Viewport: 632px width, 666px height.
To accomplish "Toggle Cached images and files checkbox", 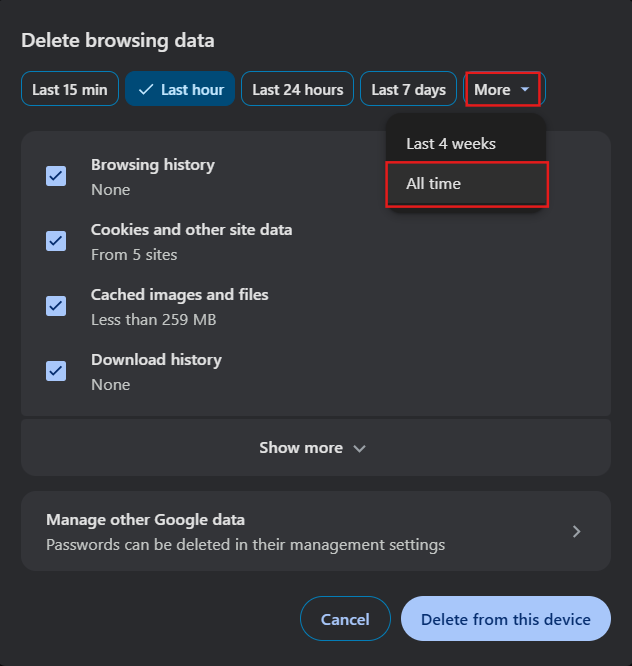I will [x=56, y=306].
